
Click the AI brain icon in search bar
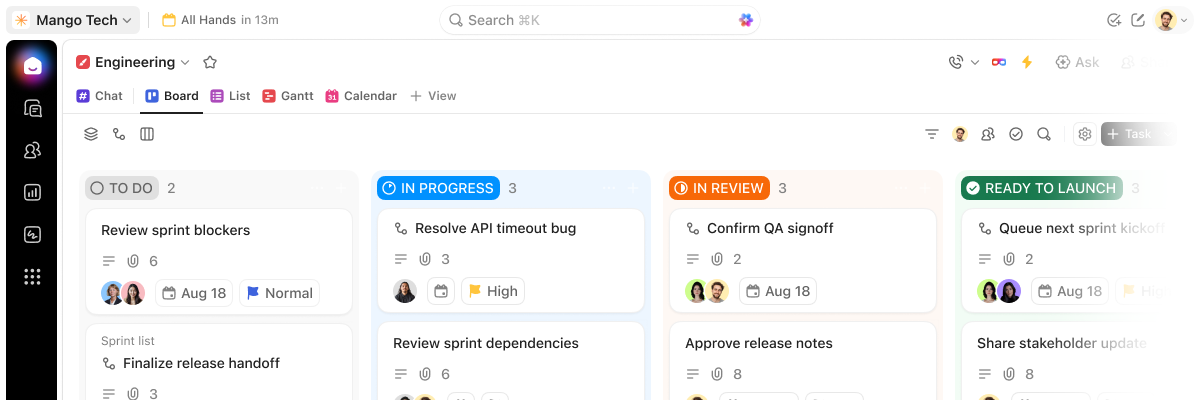(746, 20)
